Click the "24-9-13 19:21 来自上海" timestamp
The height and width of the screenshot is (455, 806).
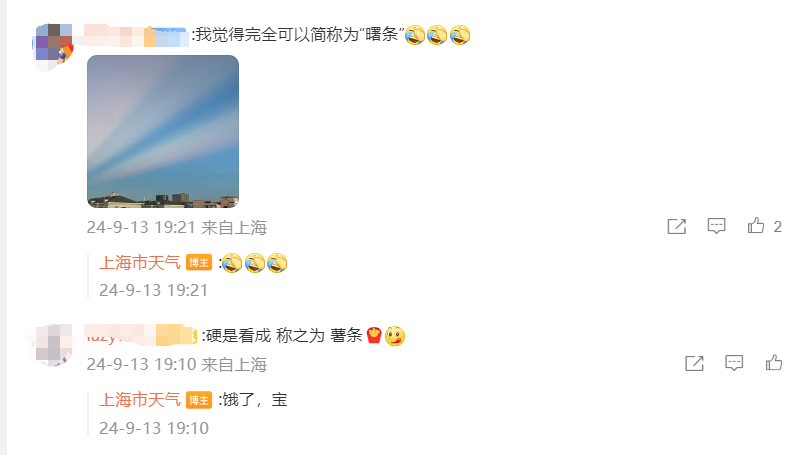coord(177,227)
